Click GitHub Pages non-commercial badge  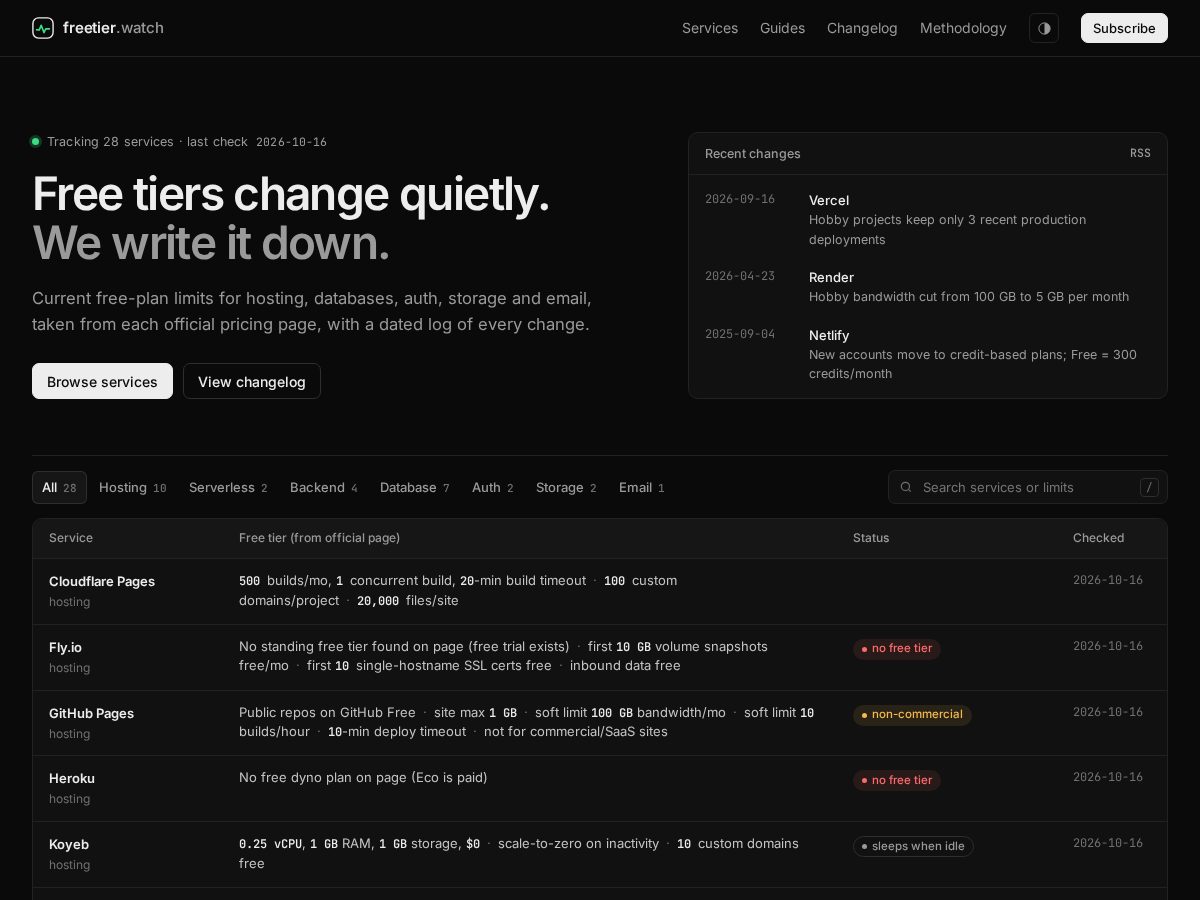pos(912,715)
